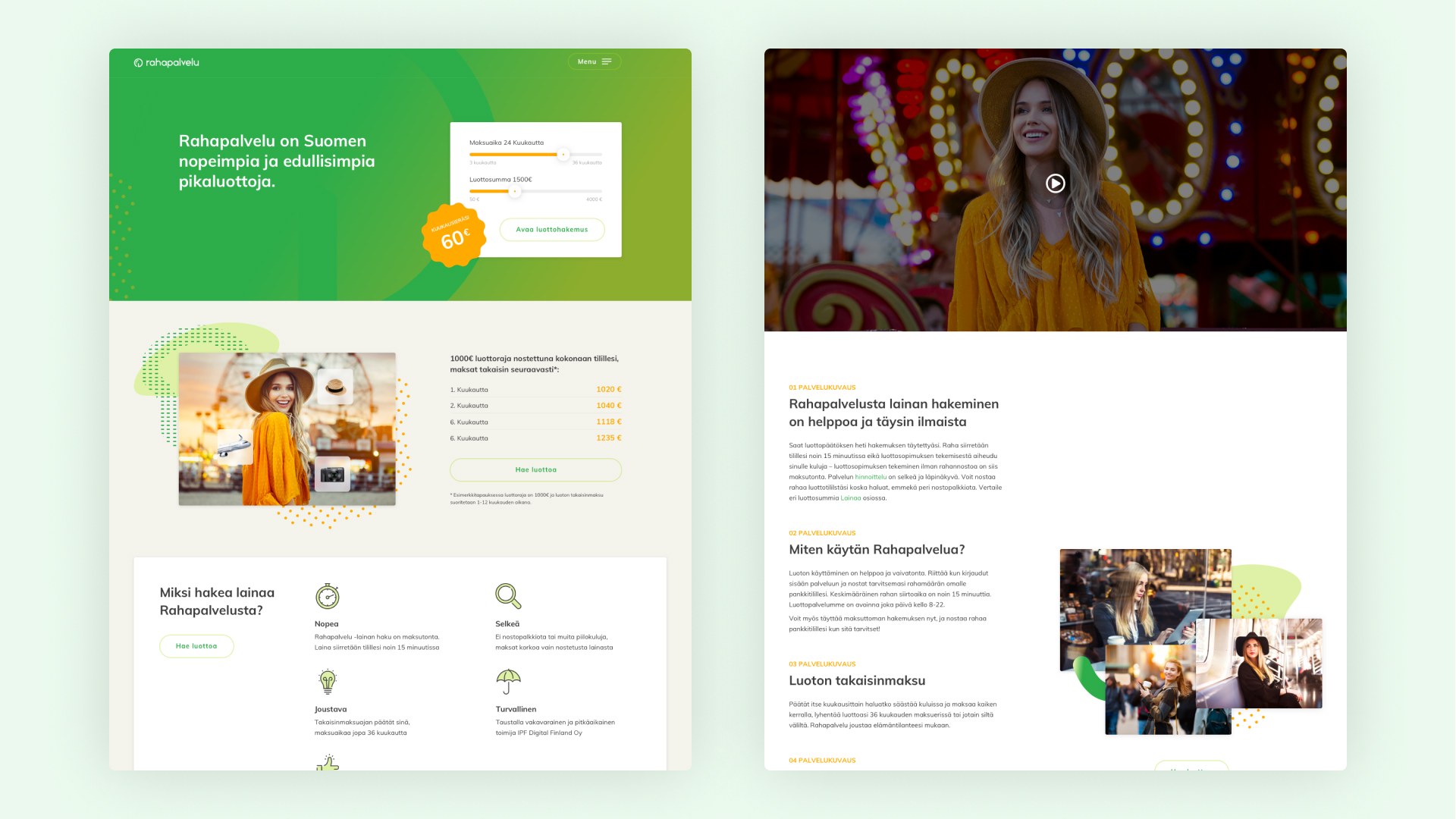
Task: Click the camera thumbnail on the photo
Action: pyautogui.click(x=332, y=475)
